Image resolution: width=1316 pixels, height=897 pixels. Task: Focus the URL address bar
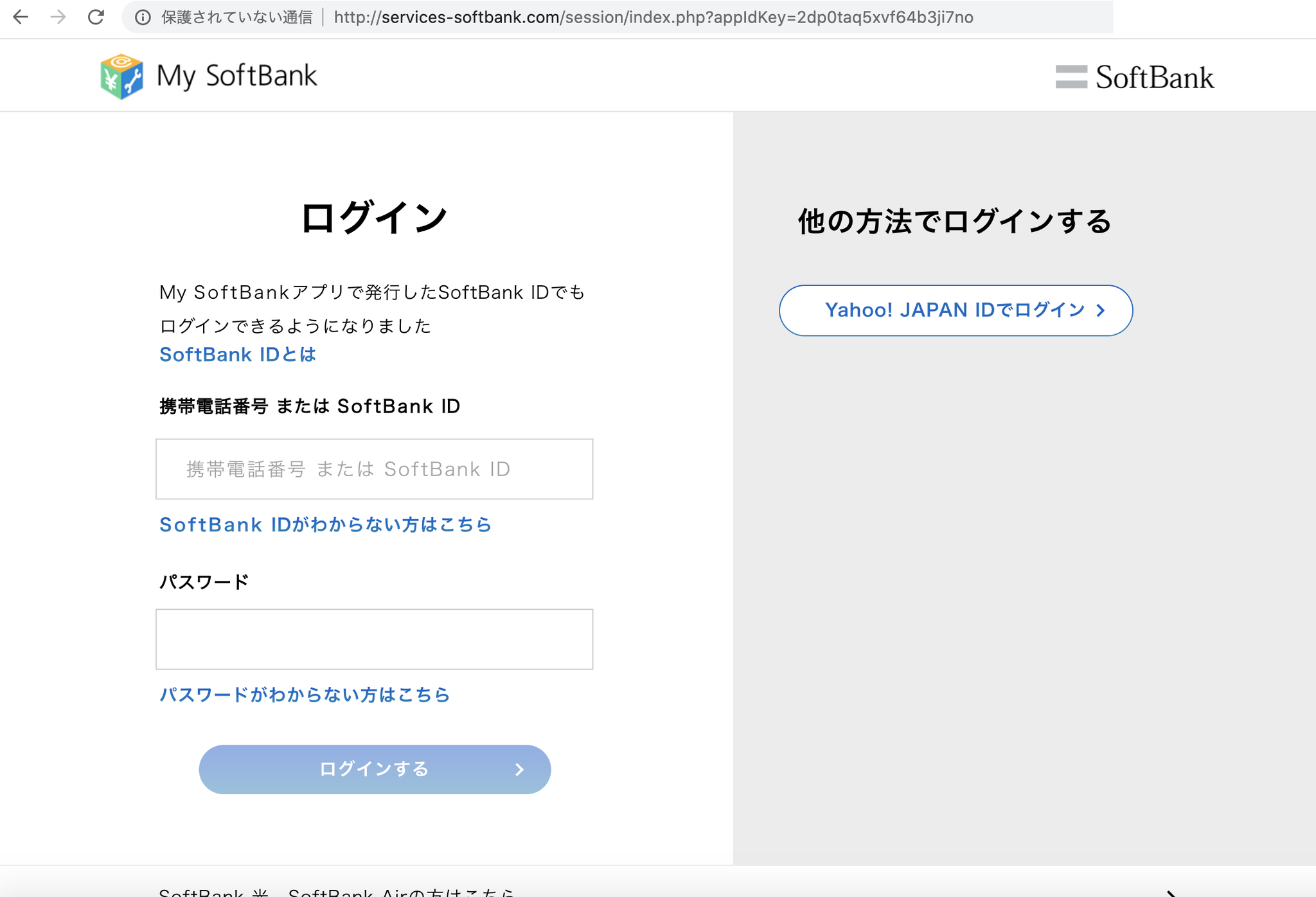(653, 17)
